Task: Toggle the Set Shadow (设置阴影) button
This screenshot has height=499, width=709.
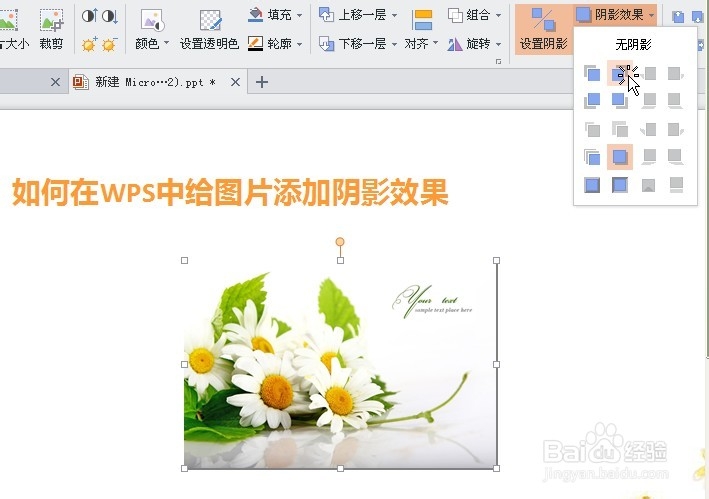Action: pyautogui.click(x=544, y=29)
